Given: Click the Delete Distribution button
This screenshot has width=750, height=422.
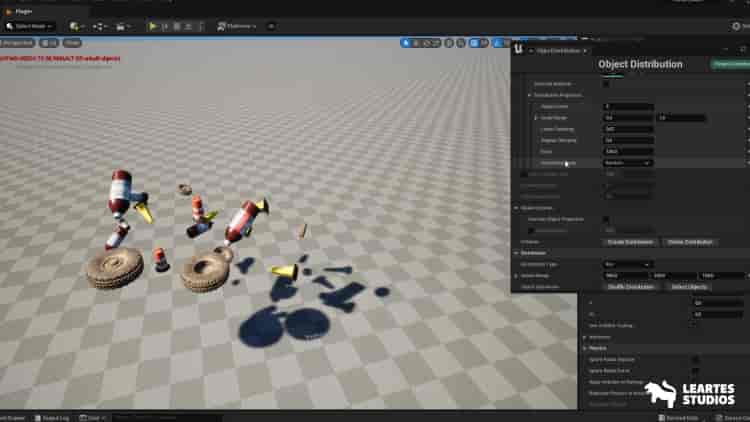Looking at the screenshot, I should (x=690, y=242).
